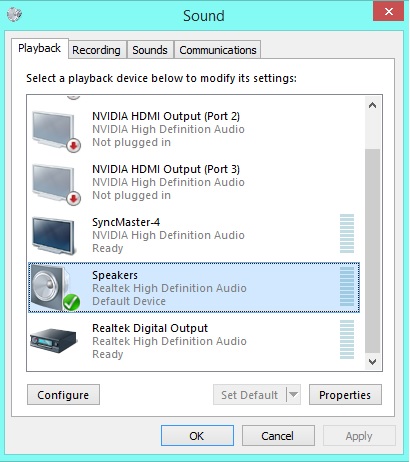This screenshot has height=462, width=410.
Task: Click the Speakers device icon
Action: (x=55, y=289)
